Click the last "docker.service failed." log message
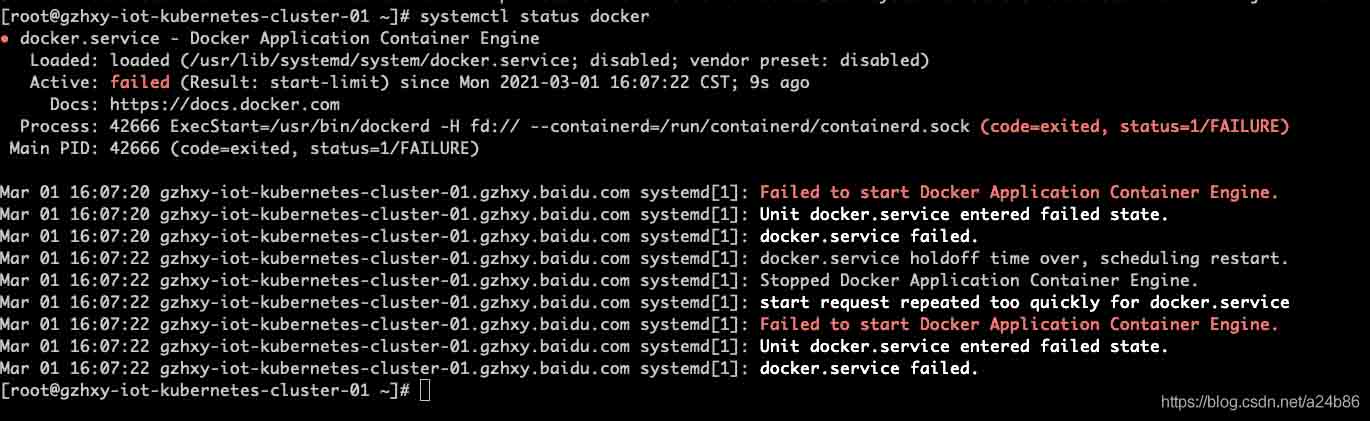1370x421 pixels. (868, 368)
